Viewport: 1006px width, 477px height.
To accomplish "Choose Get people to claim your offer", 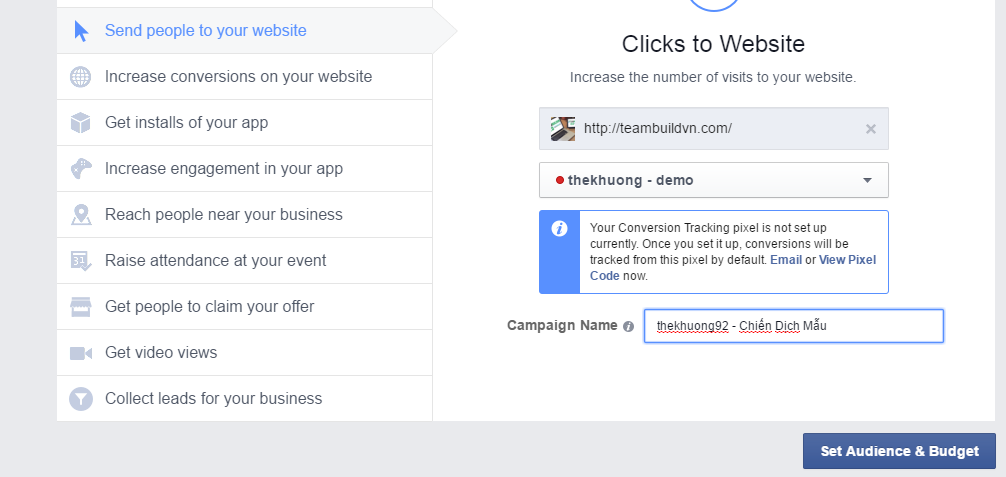I will click(x=209, y=307).
